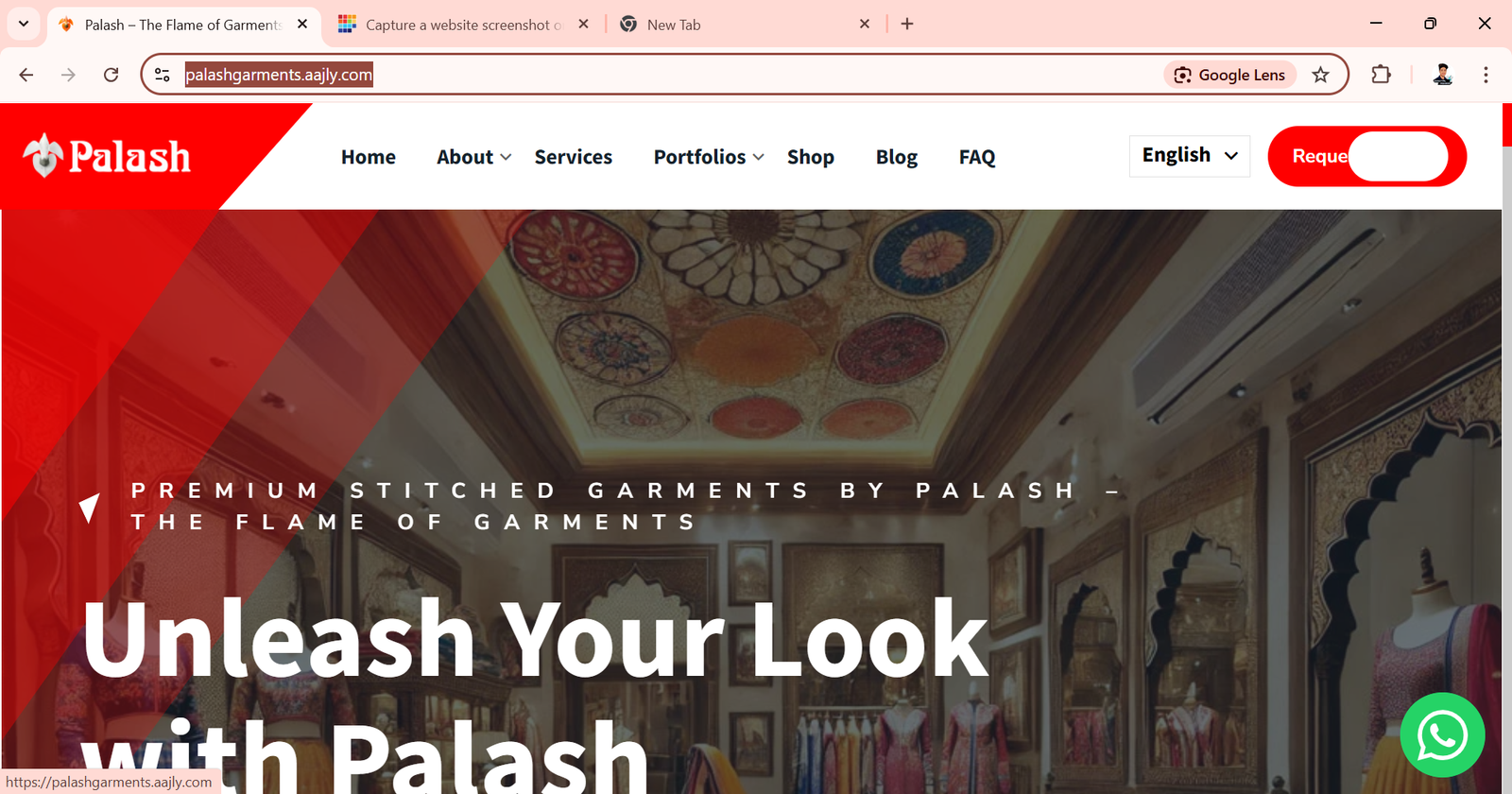Image resolution: width=1512 pixels, height=794 pixels.
Task: Click the red Request button
Action: pyautogui.click(x=1366, y=156)
